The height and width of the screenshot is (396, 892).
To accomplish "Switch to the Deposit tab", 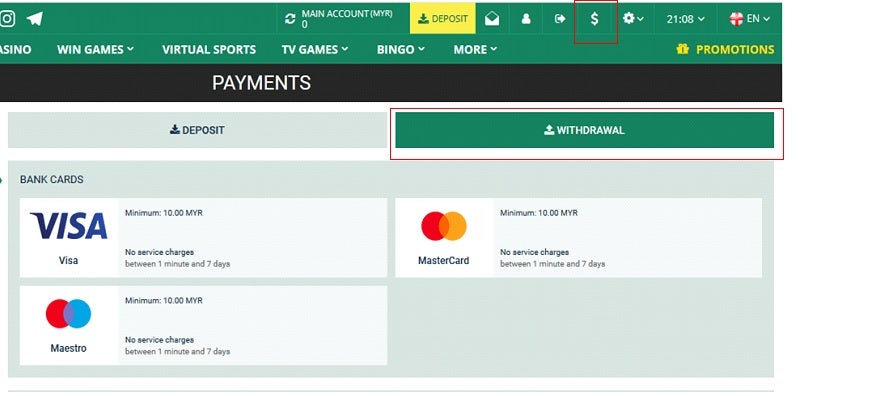I will (x=197, y=130).
